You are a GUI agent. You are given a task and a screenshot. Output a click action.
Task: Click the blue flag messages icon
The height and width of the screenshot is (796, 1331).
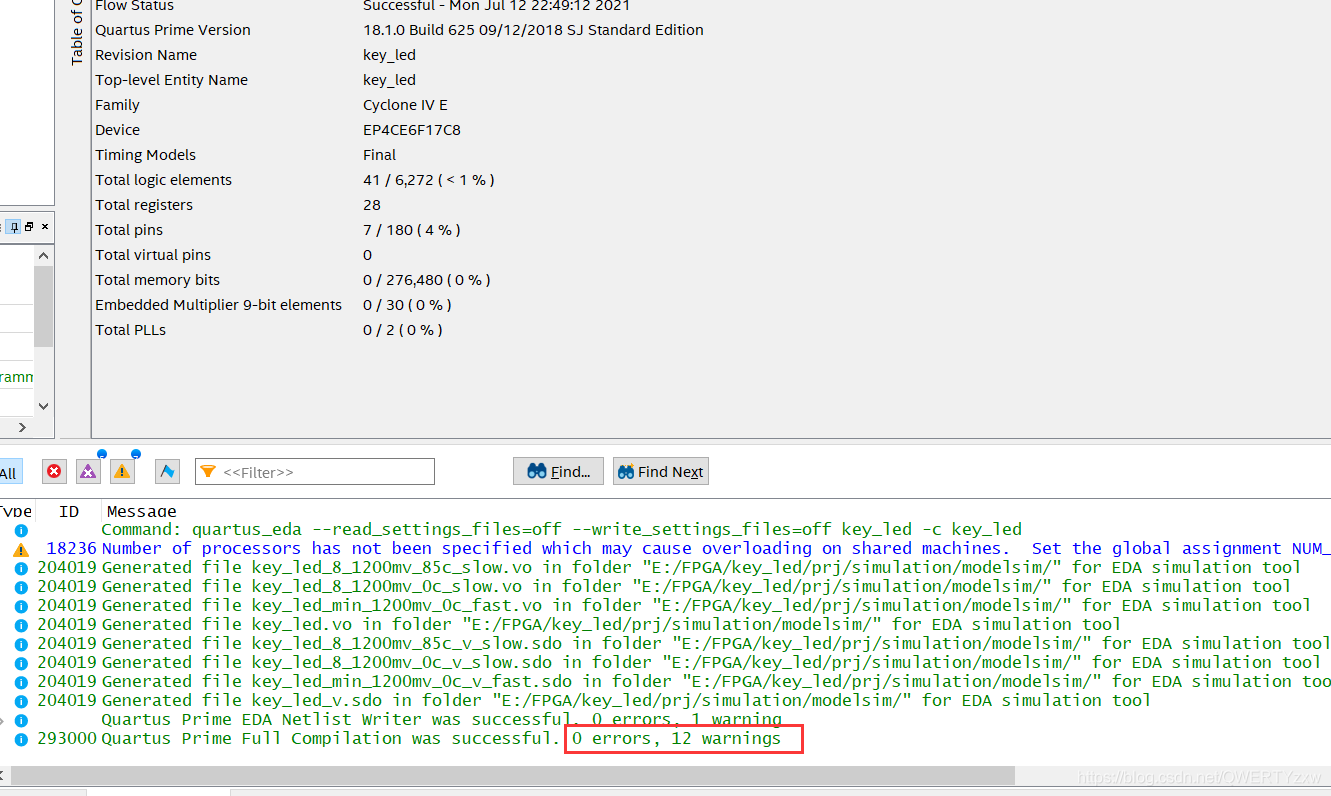tap(167, 471)
